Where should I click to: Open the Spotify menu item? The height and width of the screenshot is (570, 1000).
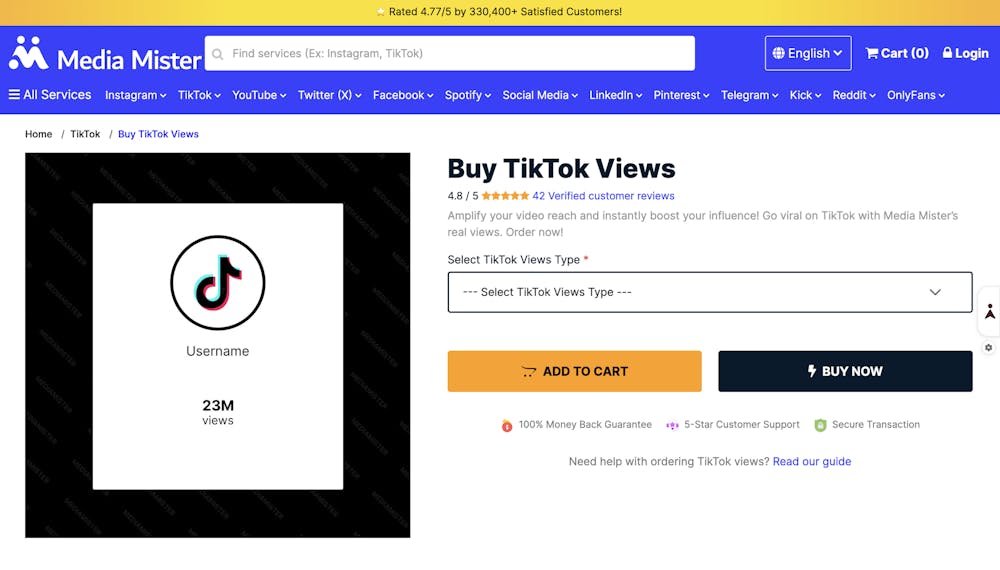(468, 95)
